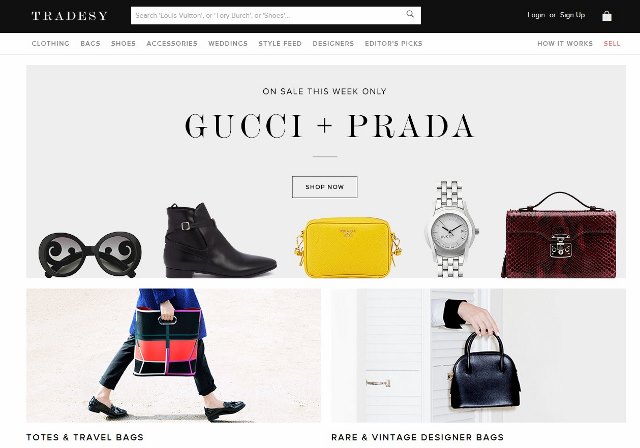Image resolution: width=640 pixels, height=448 pixels.
Task: Select the yellow Prada bag image
Action: coord(348,247)
